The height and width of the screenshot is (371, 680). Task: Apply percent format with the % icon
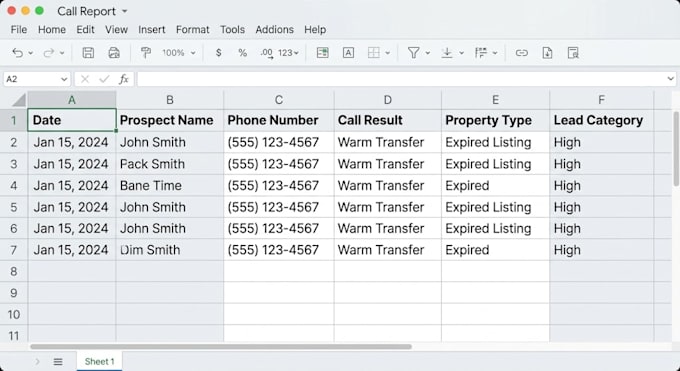(x=242, y=53)
